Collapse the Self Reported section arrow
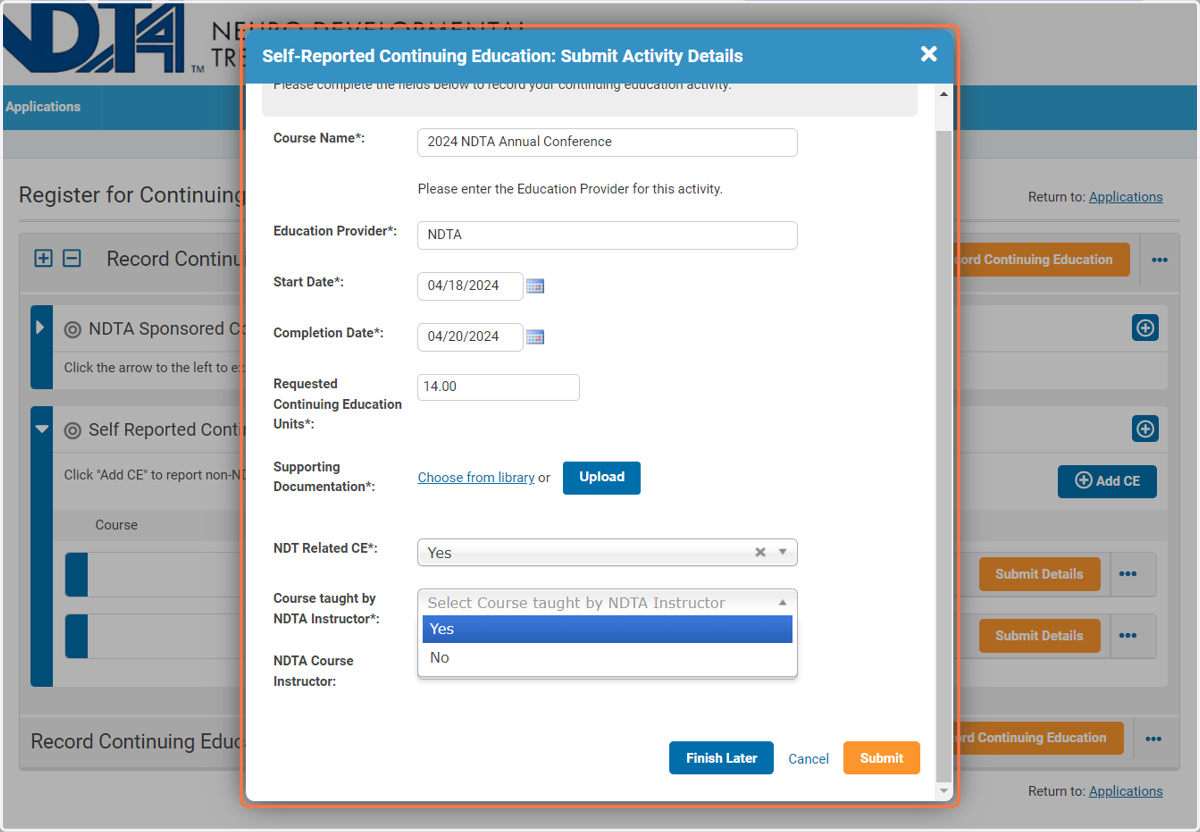Screen dimensions: 1200x832 41,429
